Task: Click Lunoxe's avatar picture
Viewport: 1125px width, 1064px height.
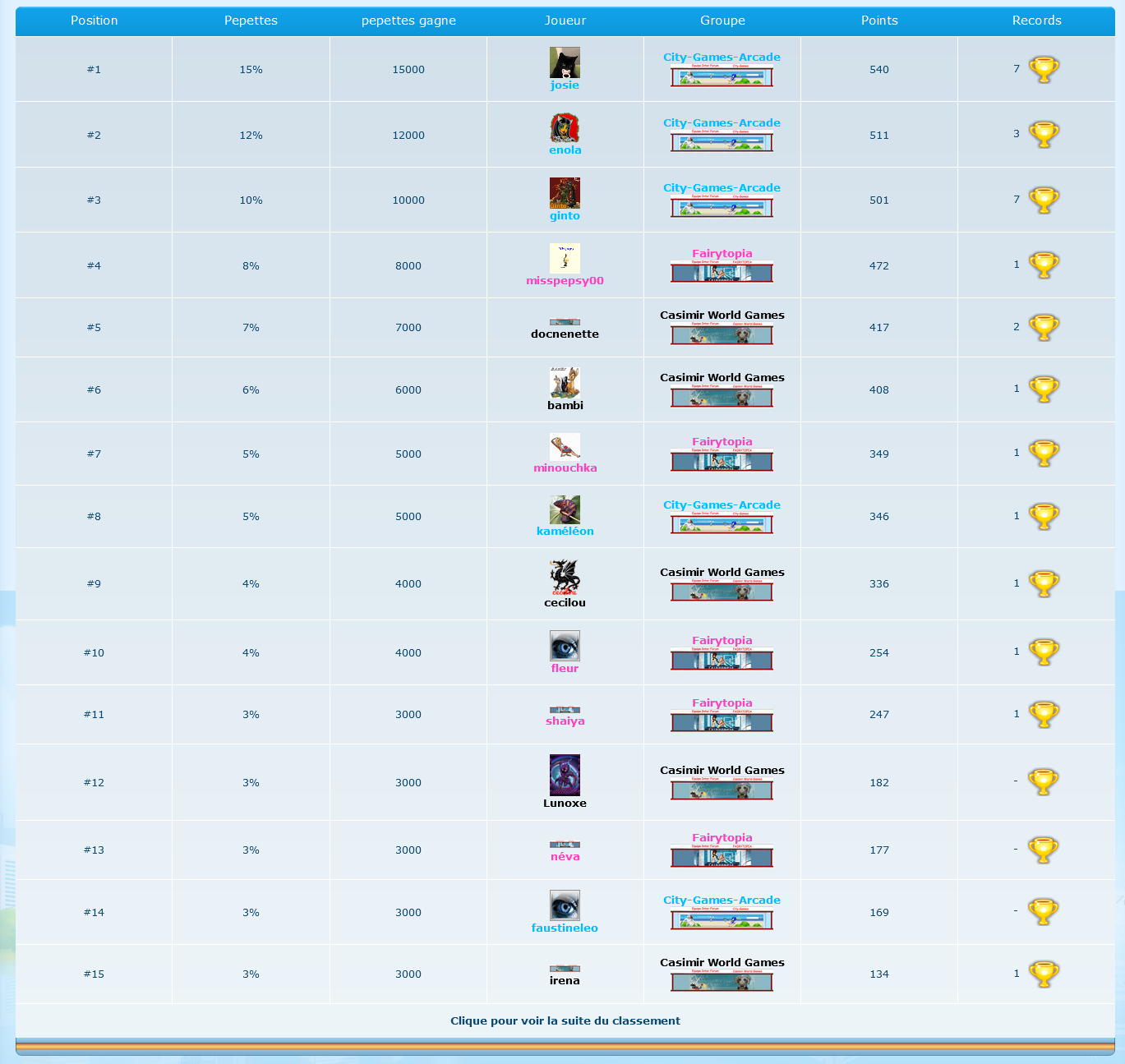Action: [565, 775]
